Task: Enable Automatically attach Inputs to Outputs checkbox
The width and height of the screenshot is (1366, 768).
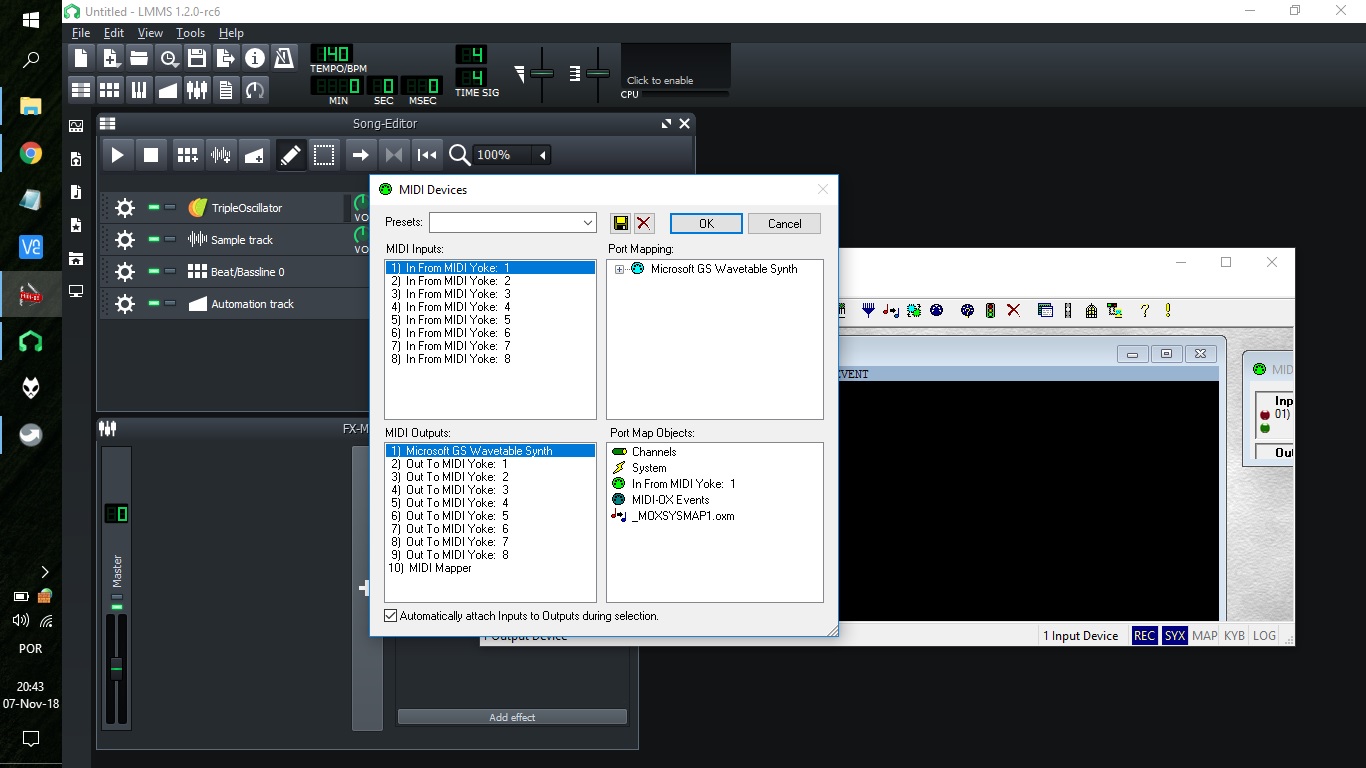Action: coord(390,615)
